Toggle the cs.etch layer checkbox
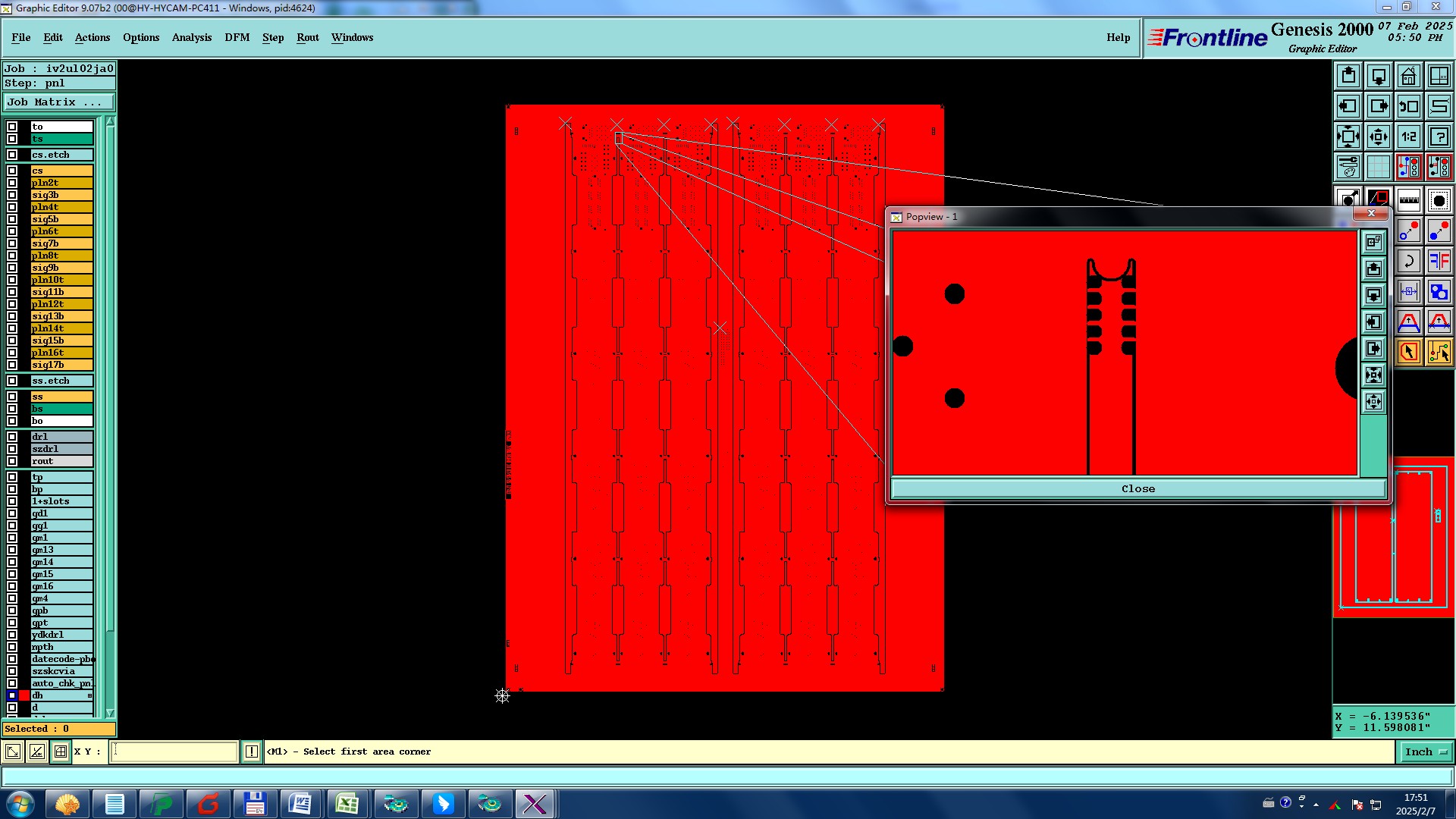Viewport: 1456px width, 819px height. click(x=12, y=155)
